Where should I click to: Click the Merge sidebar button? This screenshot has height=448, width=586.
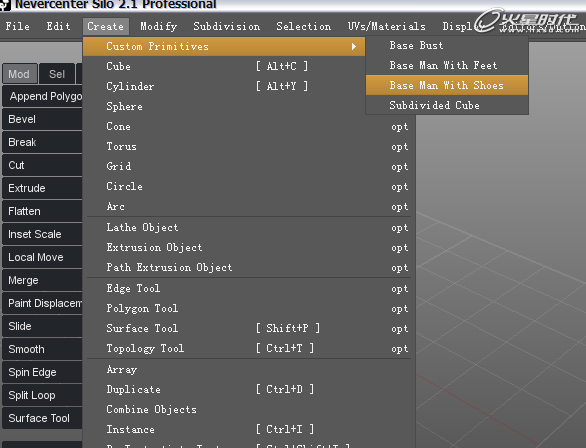click(42, 280)
